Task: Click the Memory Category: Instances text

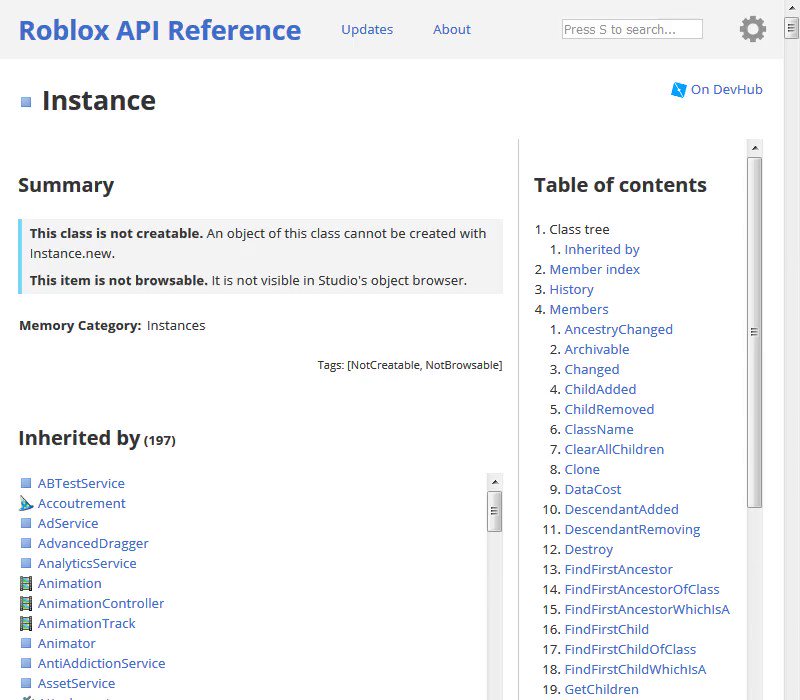Action: coord(112,326)
